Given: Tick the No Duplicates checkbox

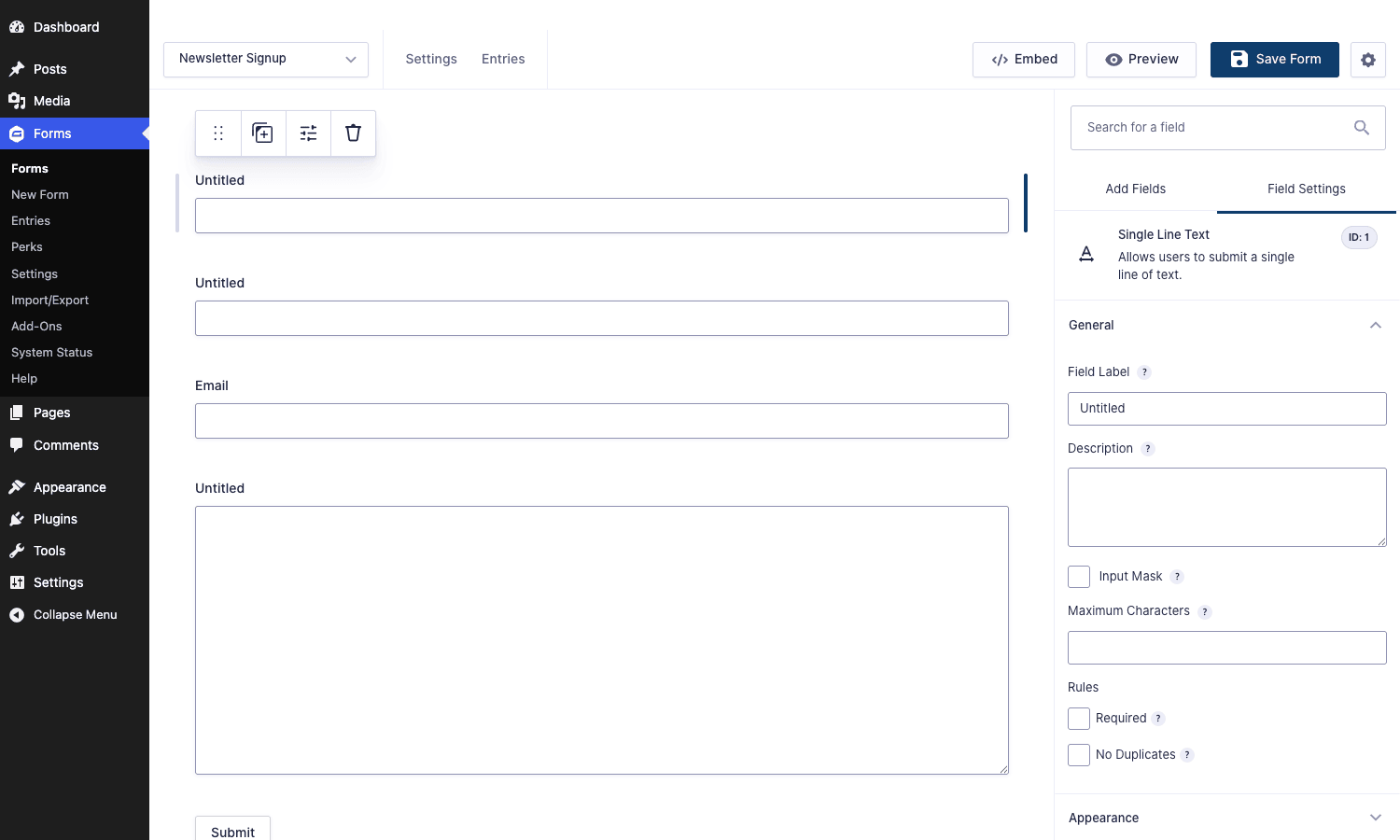Looking at the screenshot, I should coord(1079,755).
